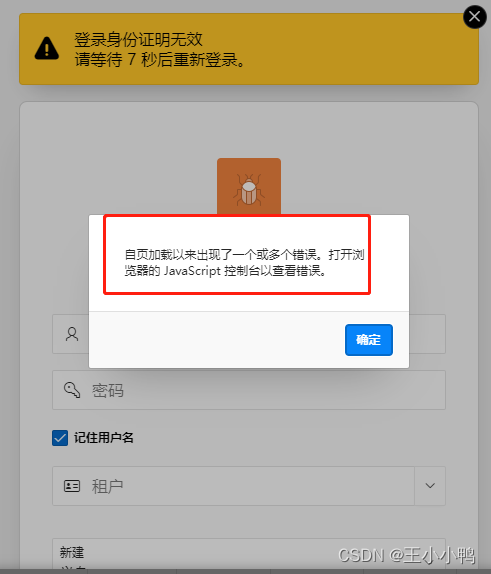Click the key icon beside 密码

tap(72, 390)
